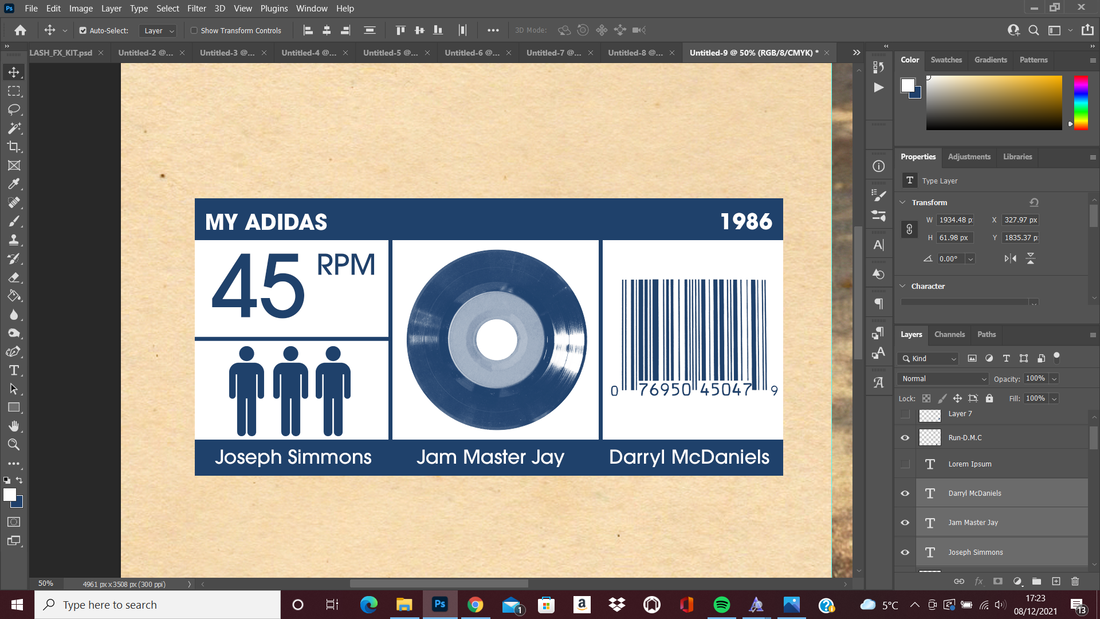This screenshot has width=1100, height=619.
Task: Select the Blur tool
Action: 14,314
